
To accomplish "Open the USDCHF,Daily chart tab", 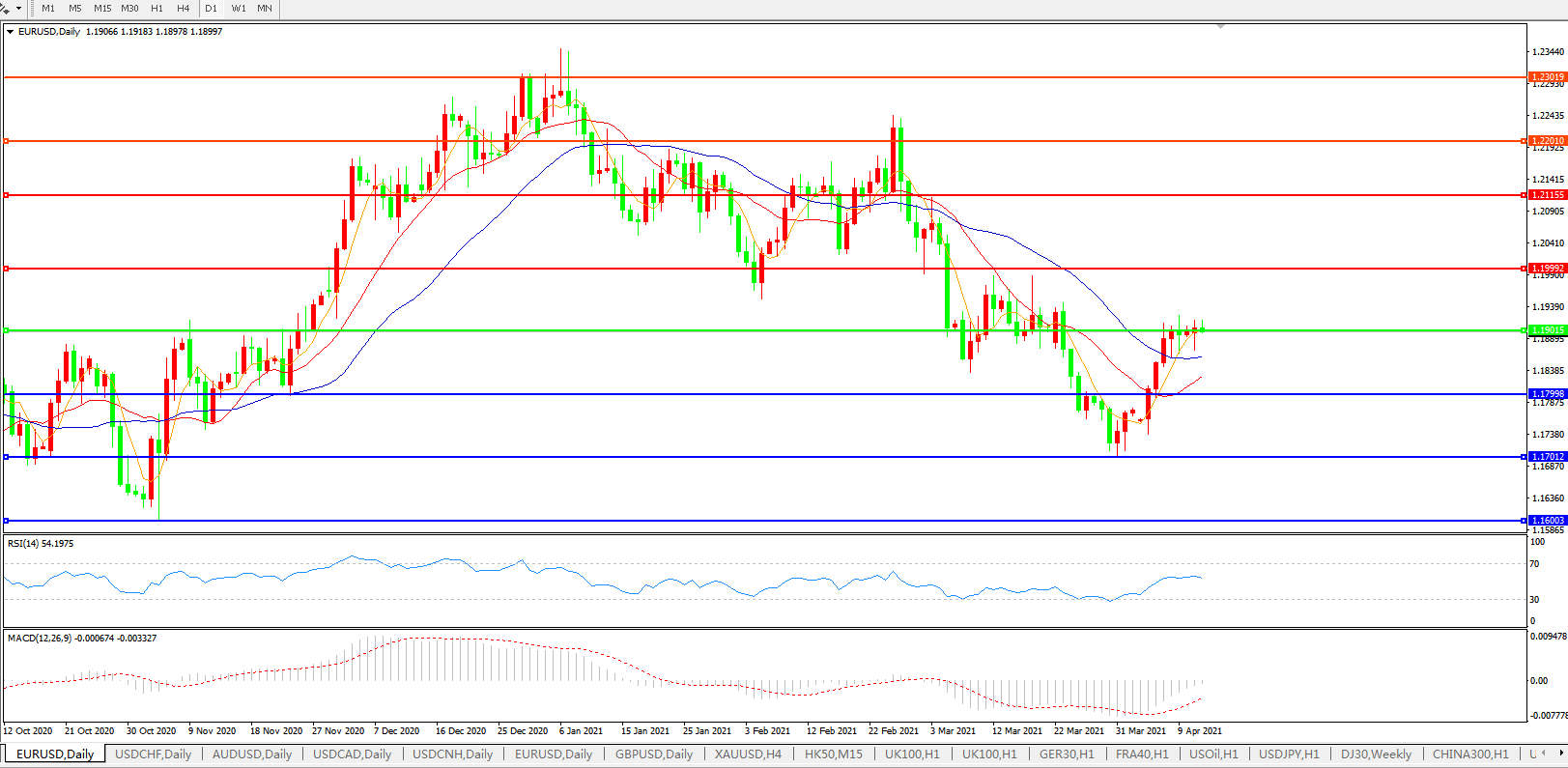I will click(x=153, y=754).
